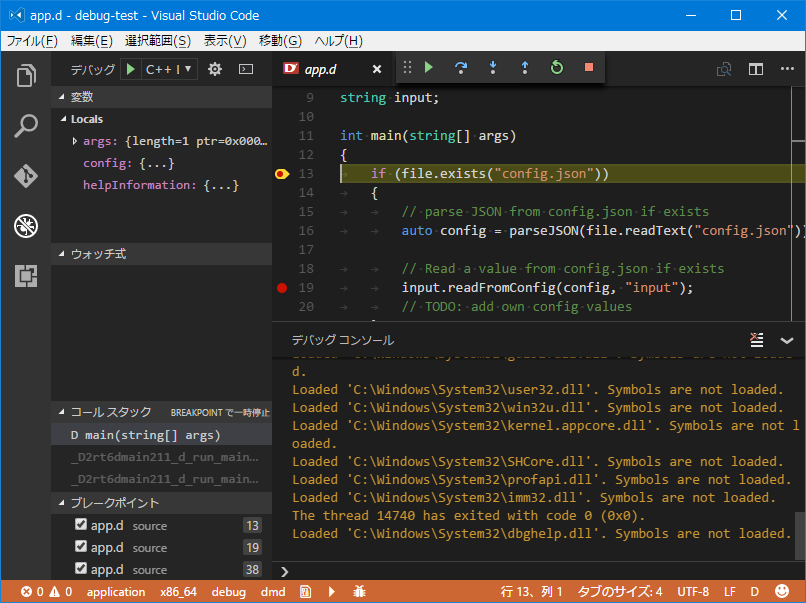Open the 移動(G) menu
806x603 pixels.
pos(280,41)
